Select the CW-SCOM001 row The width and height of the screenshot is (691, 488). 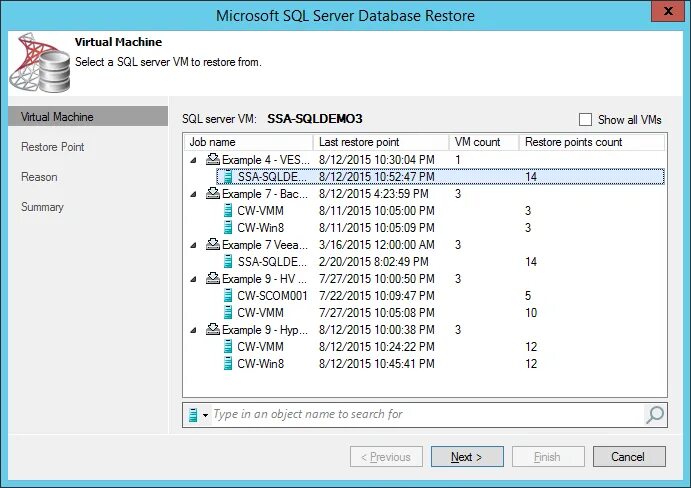click(440, 295)
